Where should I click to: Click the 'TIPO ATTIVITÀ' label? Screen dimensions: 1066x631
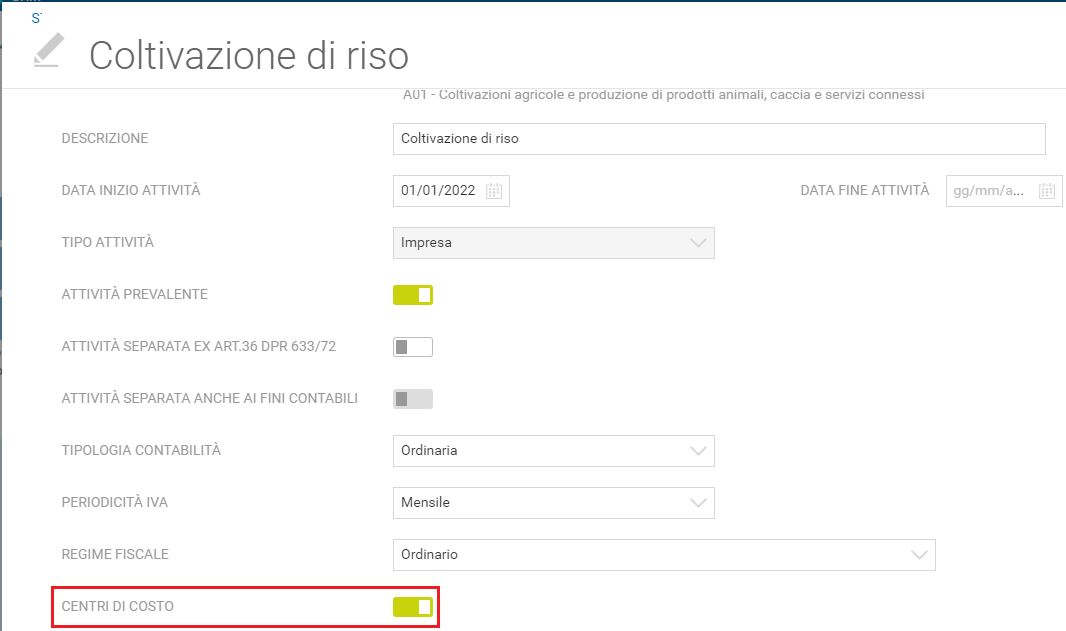[x=107, y=242]
